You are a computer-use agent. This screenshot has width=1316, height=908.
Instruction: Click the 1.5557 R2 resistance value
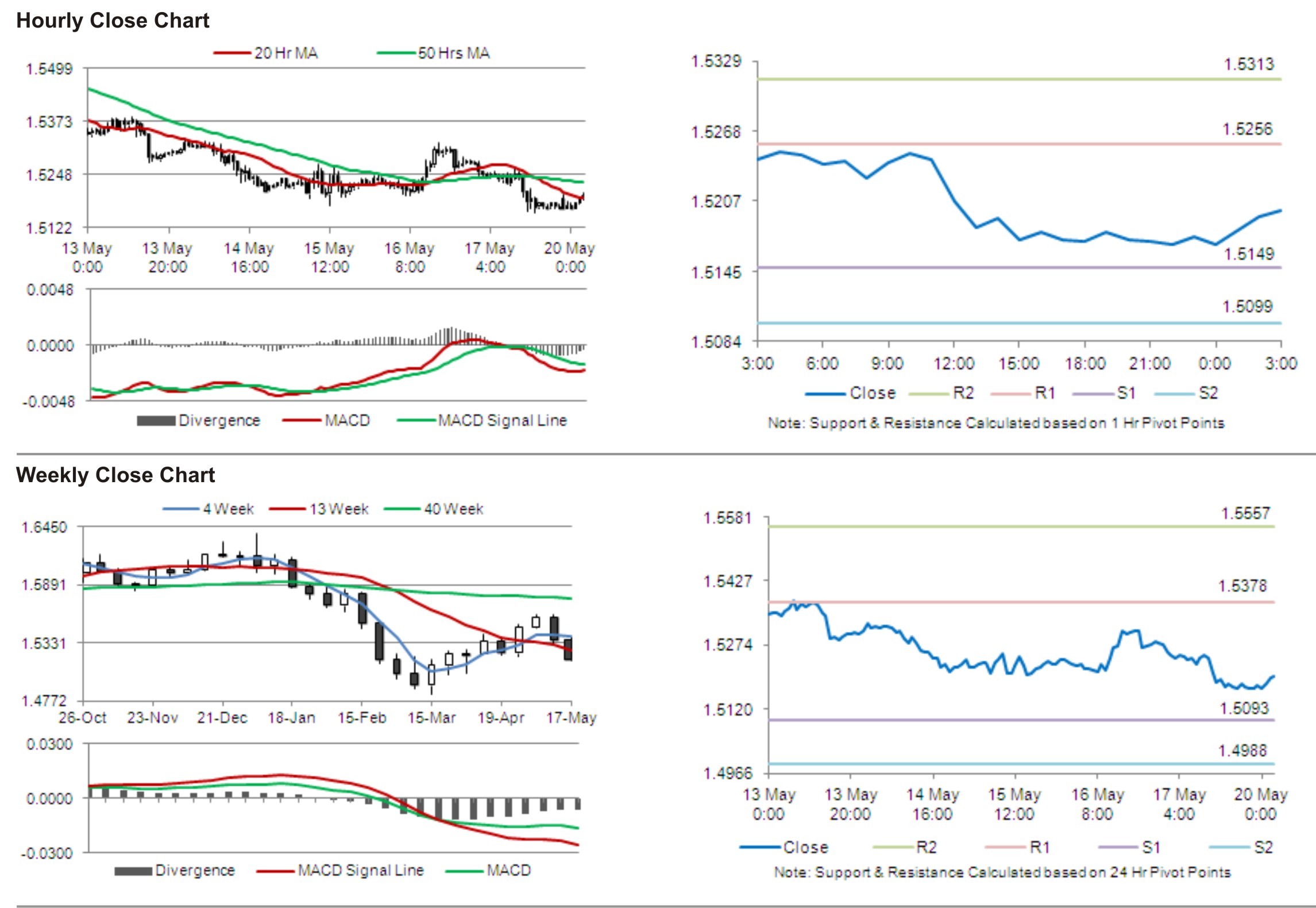point(1245,513)
